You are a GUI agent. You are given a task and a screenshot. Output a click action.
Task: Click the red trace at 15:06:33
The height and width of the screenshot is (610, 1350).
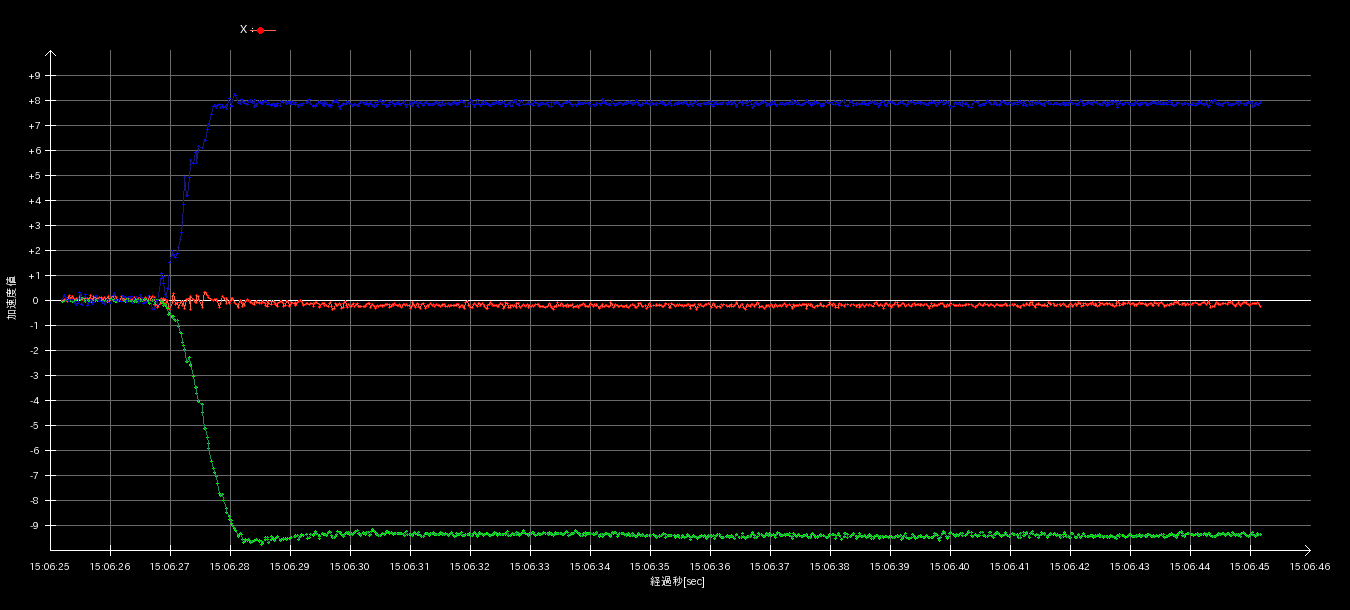pyautogui.click(x=530, y=305)
